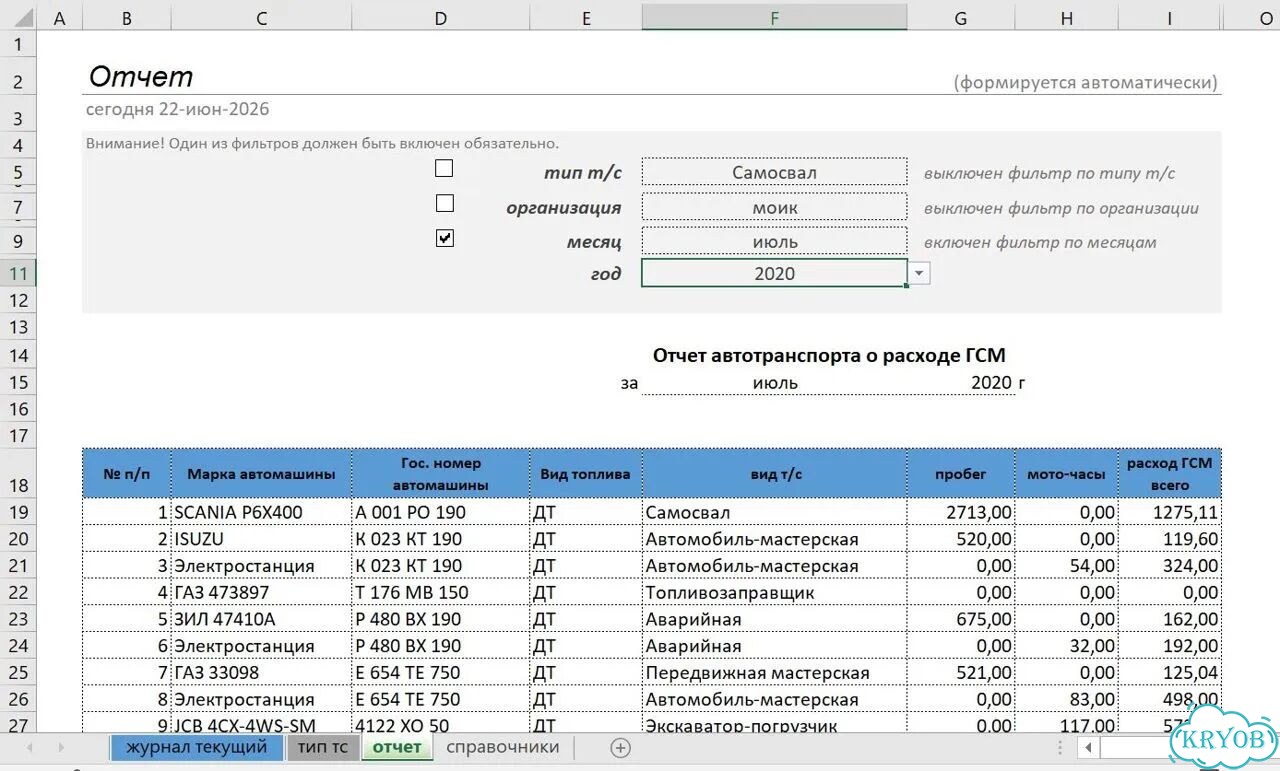Click horizontal scrollbar left arrow

pos(1088,747)
